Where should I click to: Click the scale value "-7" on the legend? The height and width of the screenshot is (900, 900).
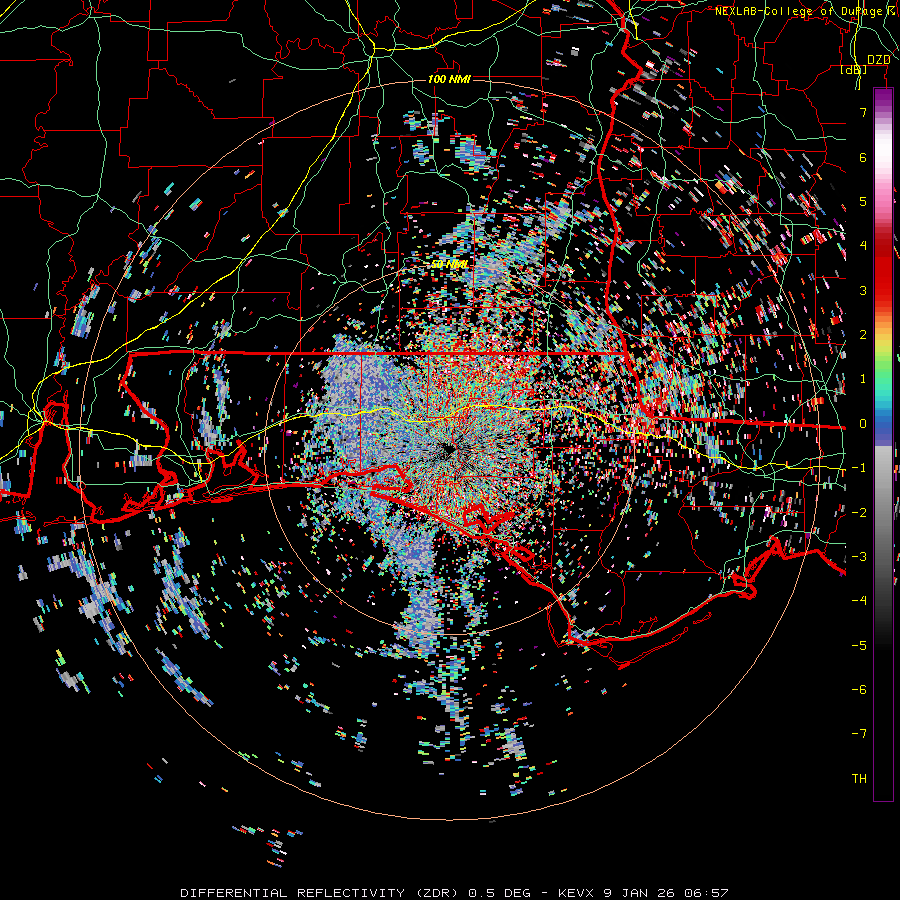point(859,734)
